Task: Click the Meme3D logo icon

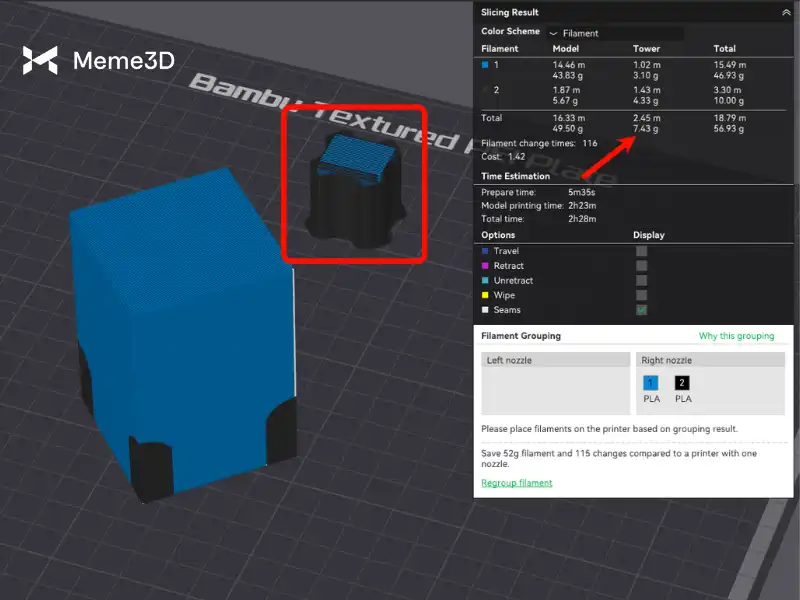Action: pyautogui.click(x=41, y=61)
